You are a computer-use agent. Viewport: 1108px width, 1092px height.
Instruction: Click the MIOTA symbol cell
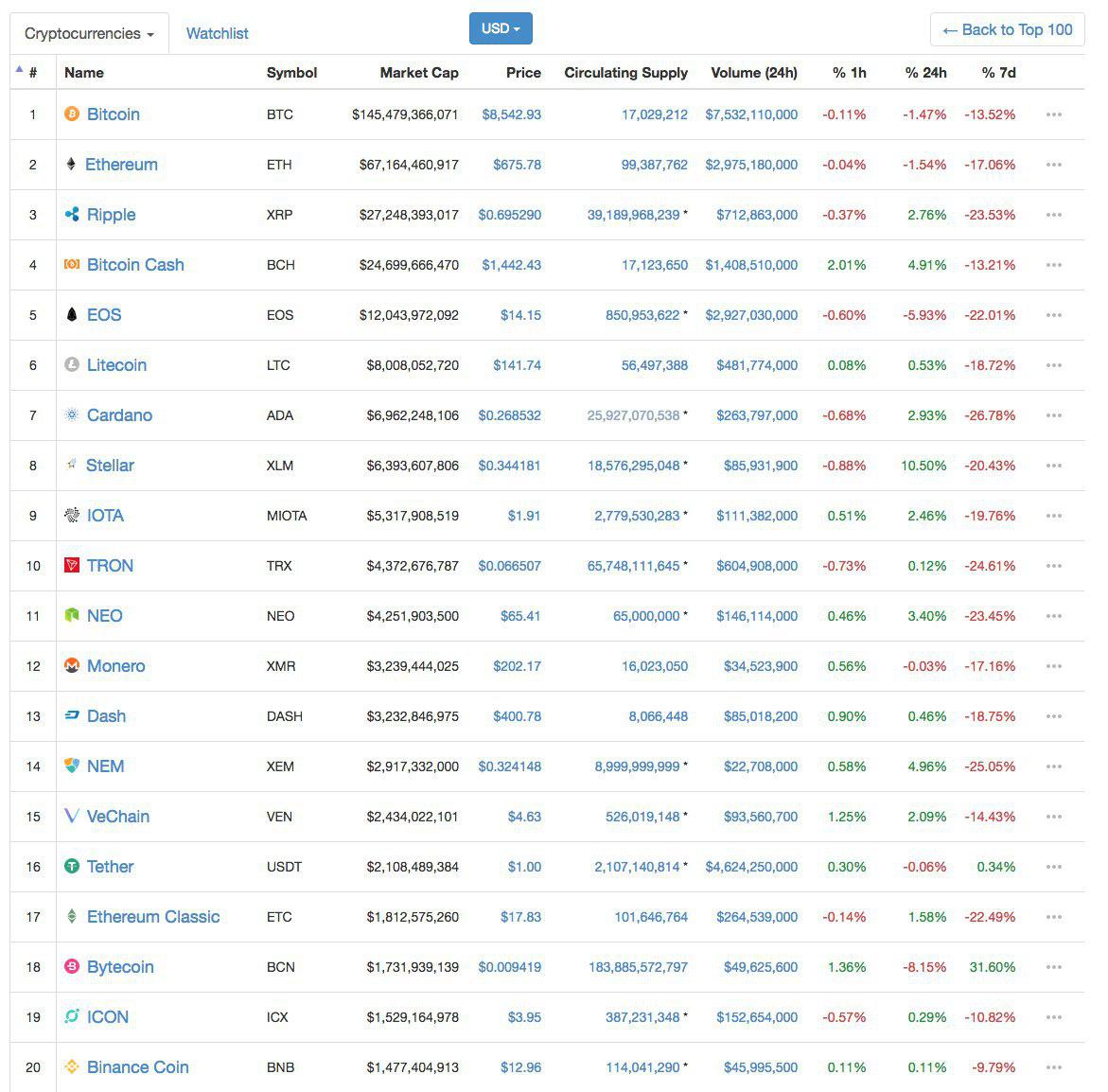tap(287, 516)
